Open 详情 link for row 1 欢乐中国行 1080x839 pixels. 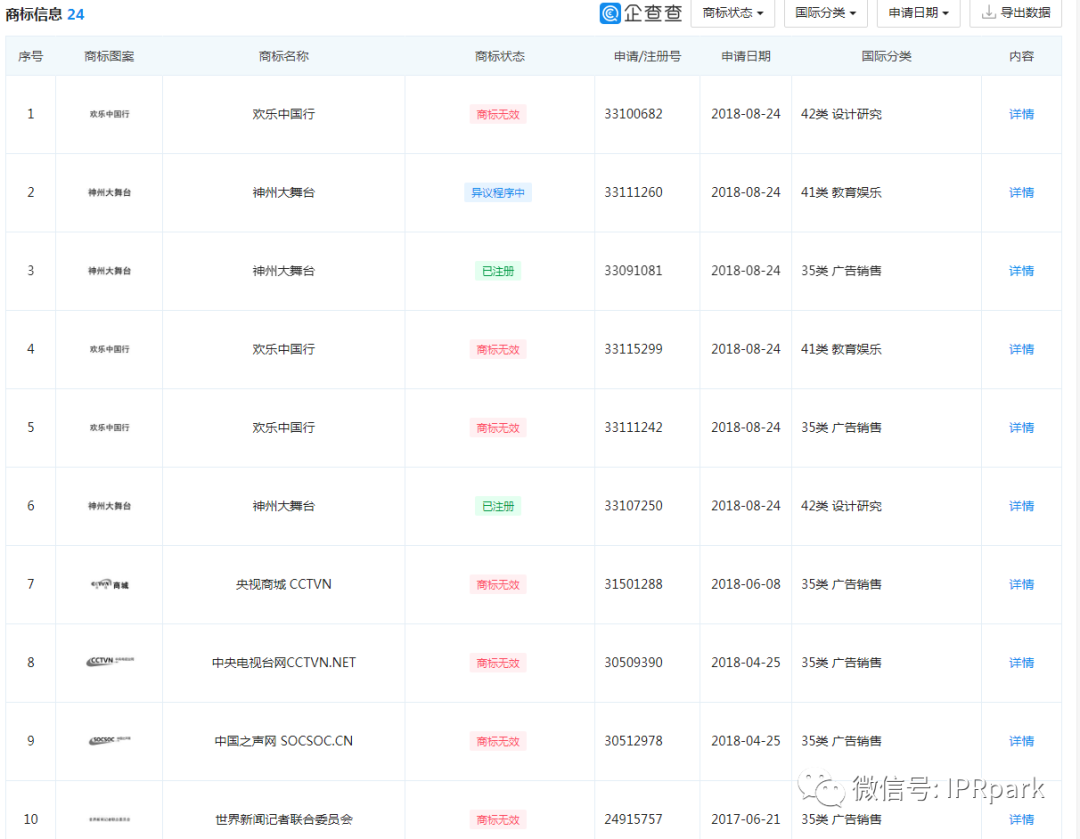tap(1021, 114)
